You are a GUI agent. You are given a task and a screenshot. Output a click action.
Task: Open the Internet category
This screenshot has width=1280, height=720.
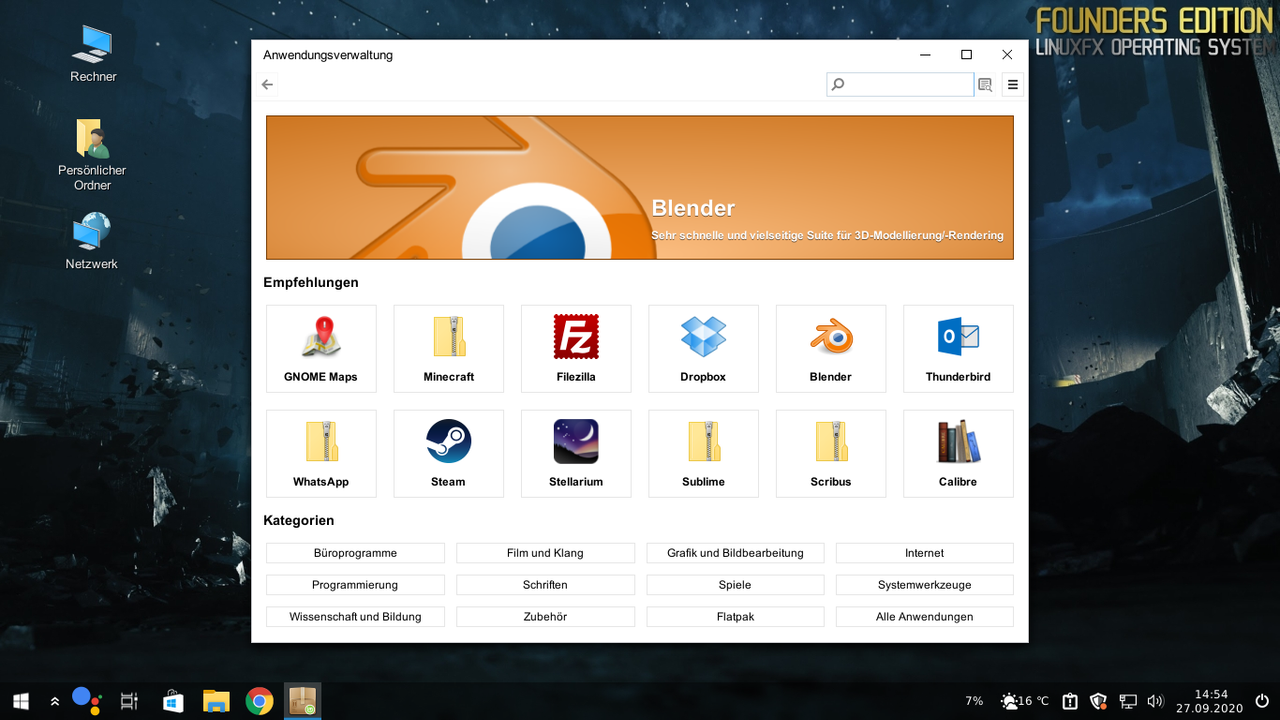point(925,553)
